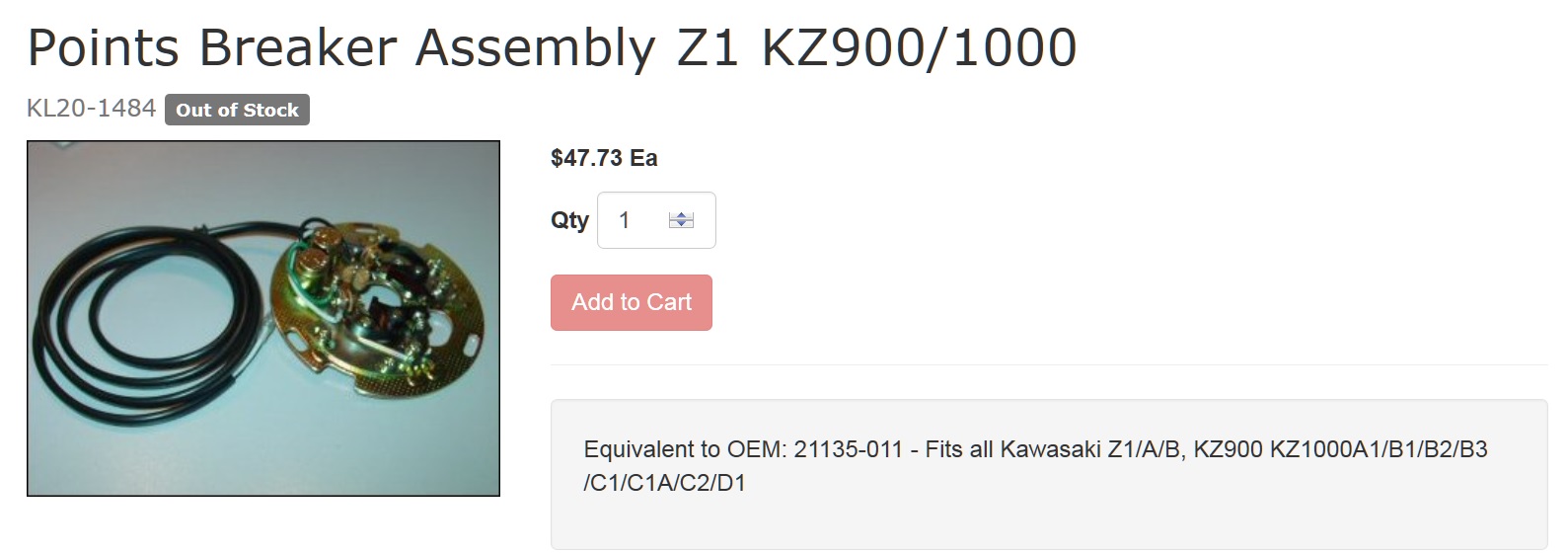Click the KZ1000A1/B1/B2/B3 fitment text
This screenshot has height=554, width=1568.
click(x=1379, y=449)
